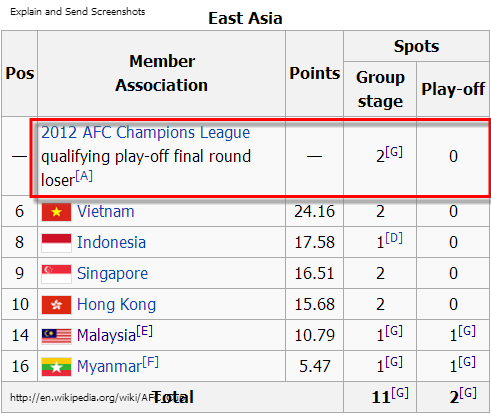This screenshot has width=491, height=416.
Task: Open the Vietnam article link
Action: (x=106, y=211)
